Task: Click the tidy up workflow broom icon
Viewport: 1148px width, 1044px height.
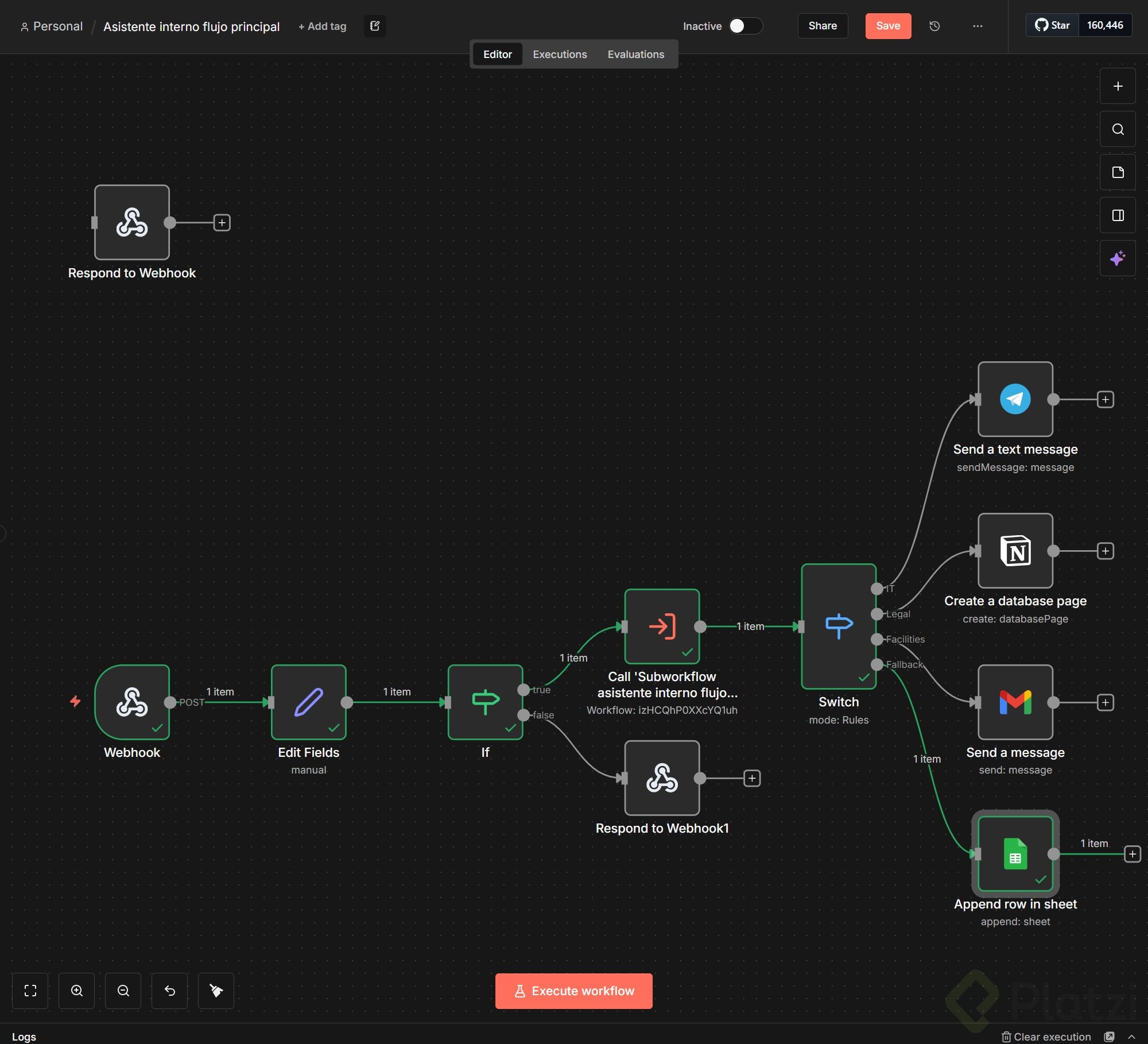Action: point(216,991)
